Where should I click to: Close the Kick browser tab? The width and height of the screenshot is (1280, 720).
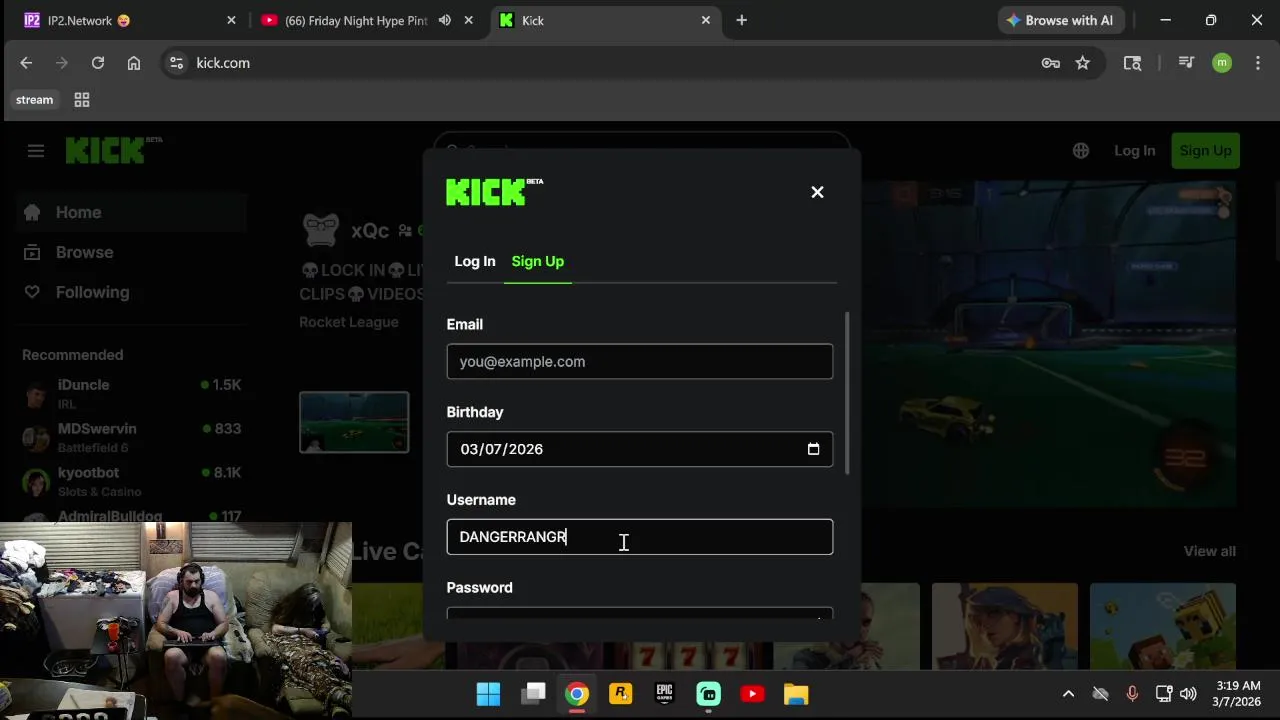tap(705, 20)
